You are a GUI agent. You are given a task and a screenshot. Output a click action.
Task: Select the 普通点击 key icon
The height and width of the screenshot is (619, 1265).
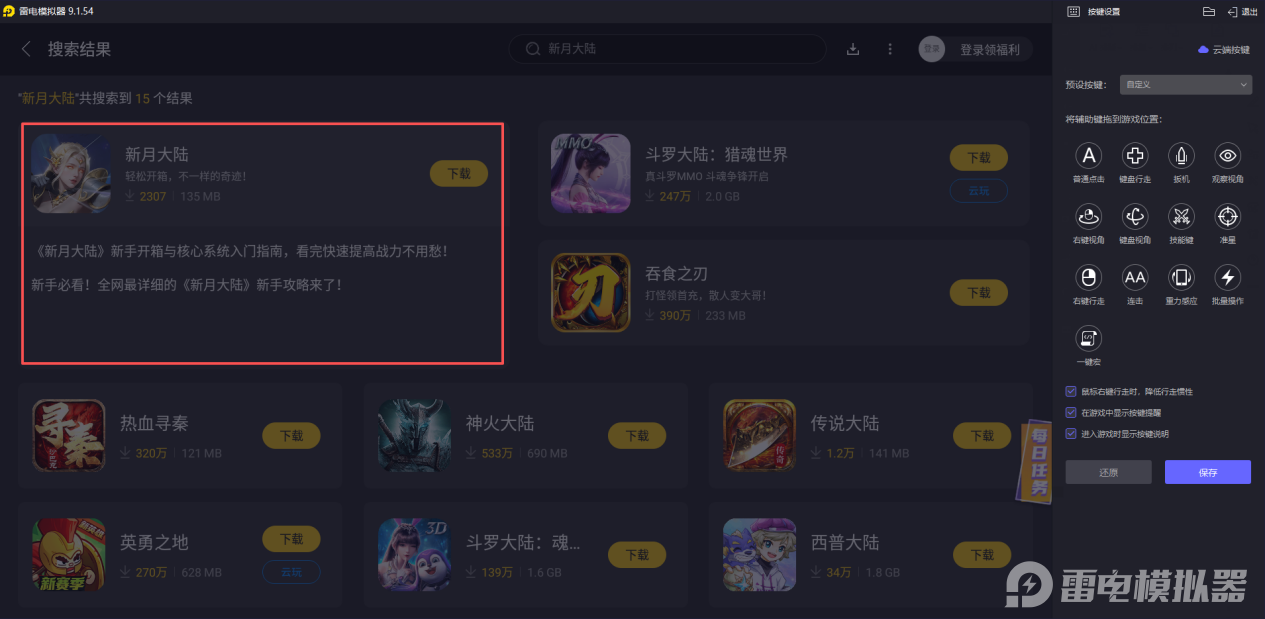pos(1088,155)
